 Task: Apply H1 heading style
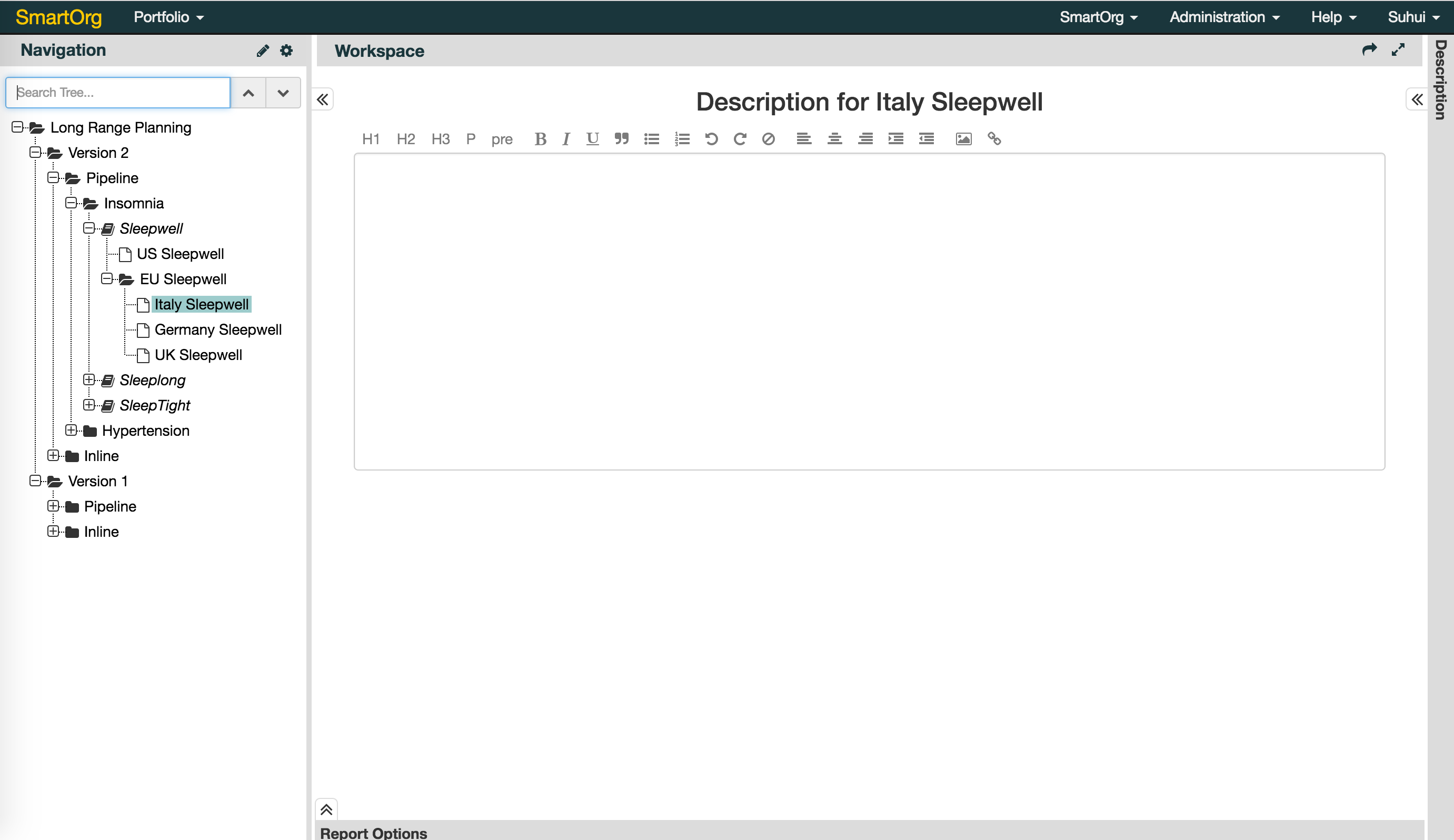coord(371,139)
